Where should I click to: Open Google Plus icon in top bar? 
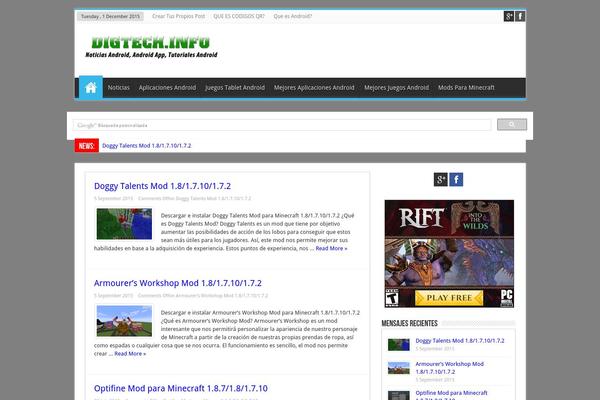pyautogui.click(x=509, y=16)
